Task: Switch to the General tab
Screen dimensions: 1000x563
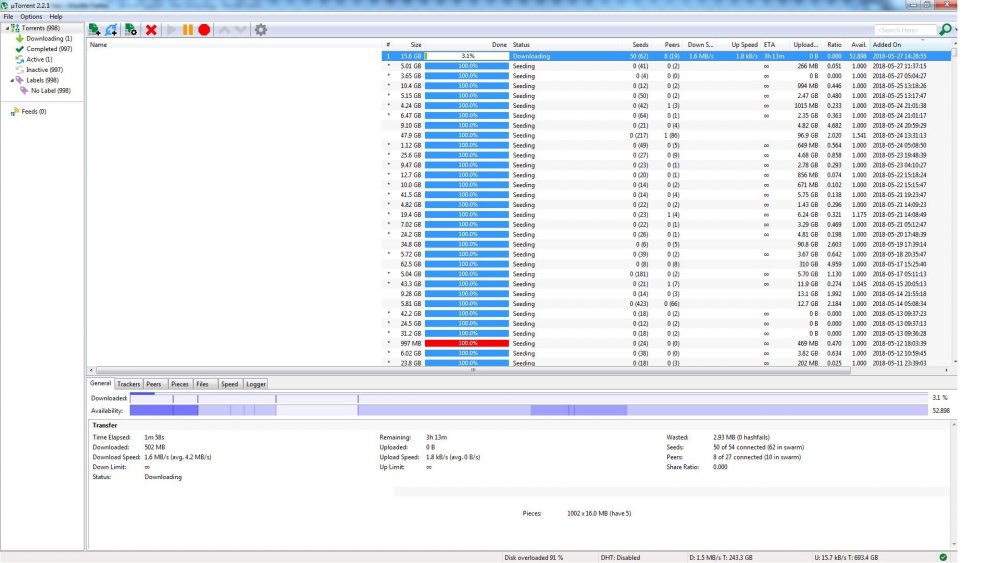Action: pos(100,383)
